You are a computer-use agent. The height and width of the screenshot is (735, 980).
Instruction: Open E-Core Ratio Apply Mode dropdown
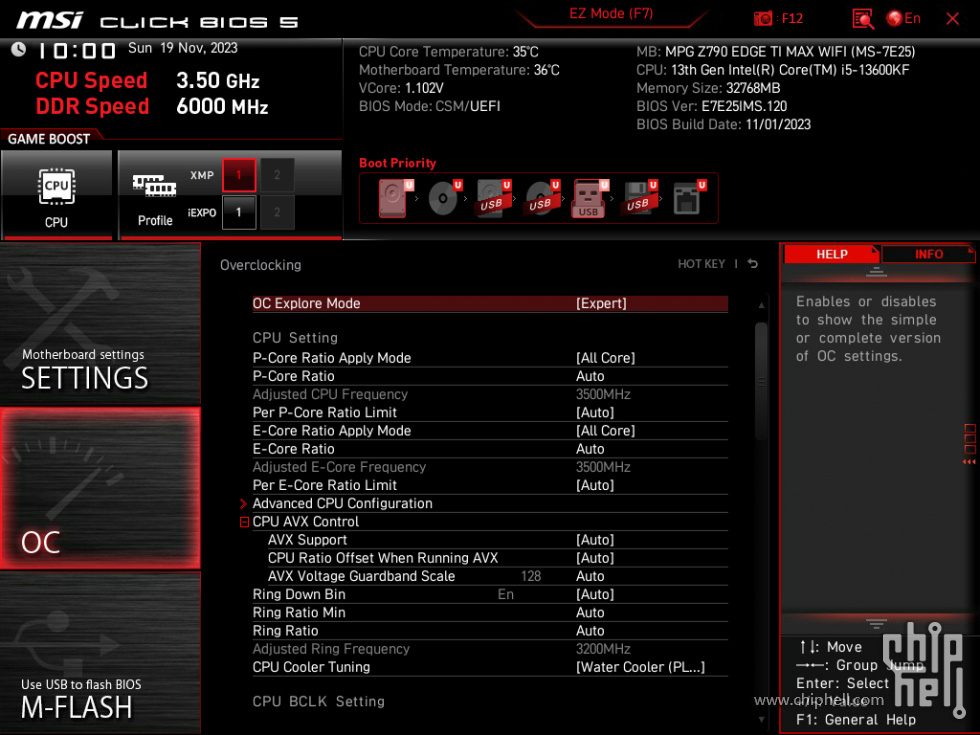point(490,431)
